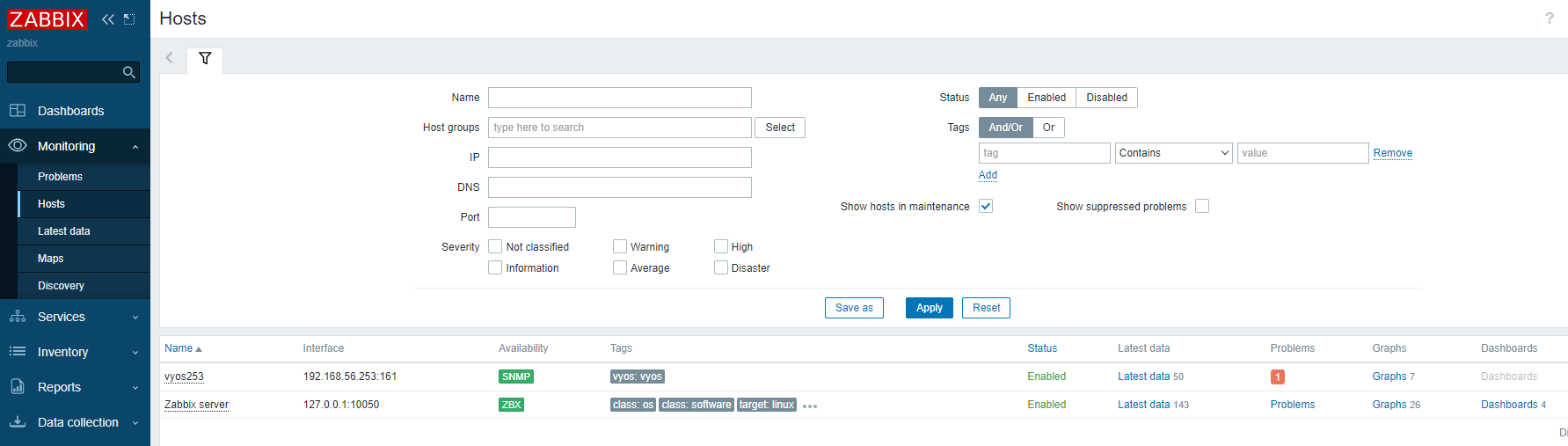Viewport: 1568px width, 446px height.
Task: Open Dashboards for Zabbix server
Action: coord(1509,405)
